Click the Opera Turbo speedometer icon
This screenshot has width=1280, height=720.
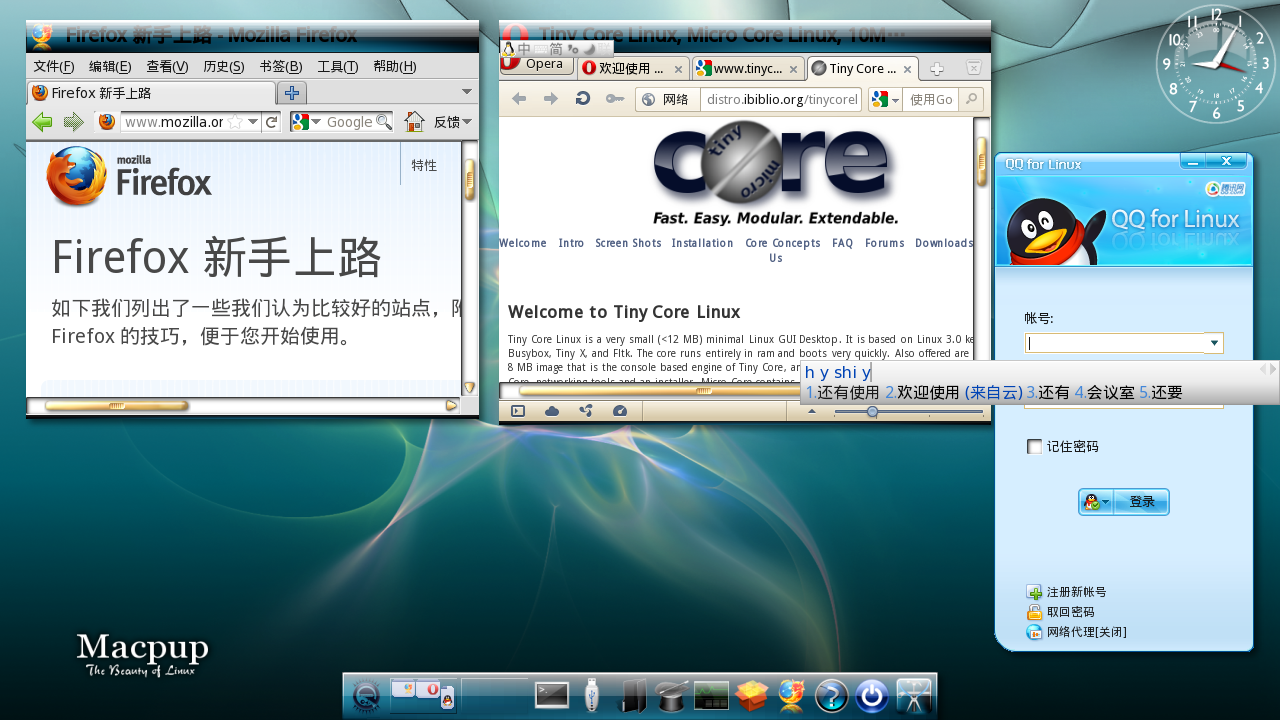pos(619,411)
